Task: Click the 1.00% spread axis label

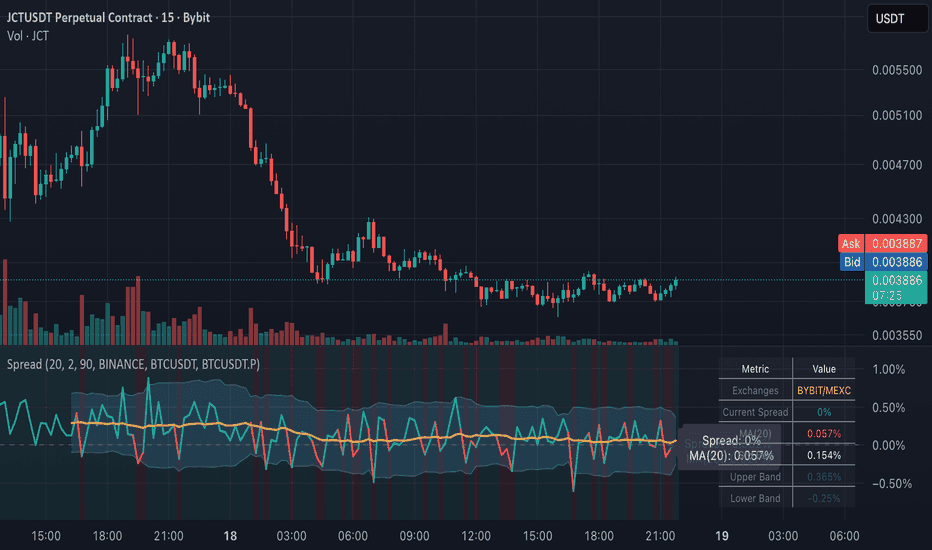Action: [889, 369]
